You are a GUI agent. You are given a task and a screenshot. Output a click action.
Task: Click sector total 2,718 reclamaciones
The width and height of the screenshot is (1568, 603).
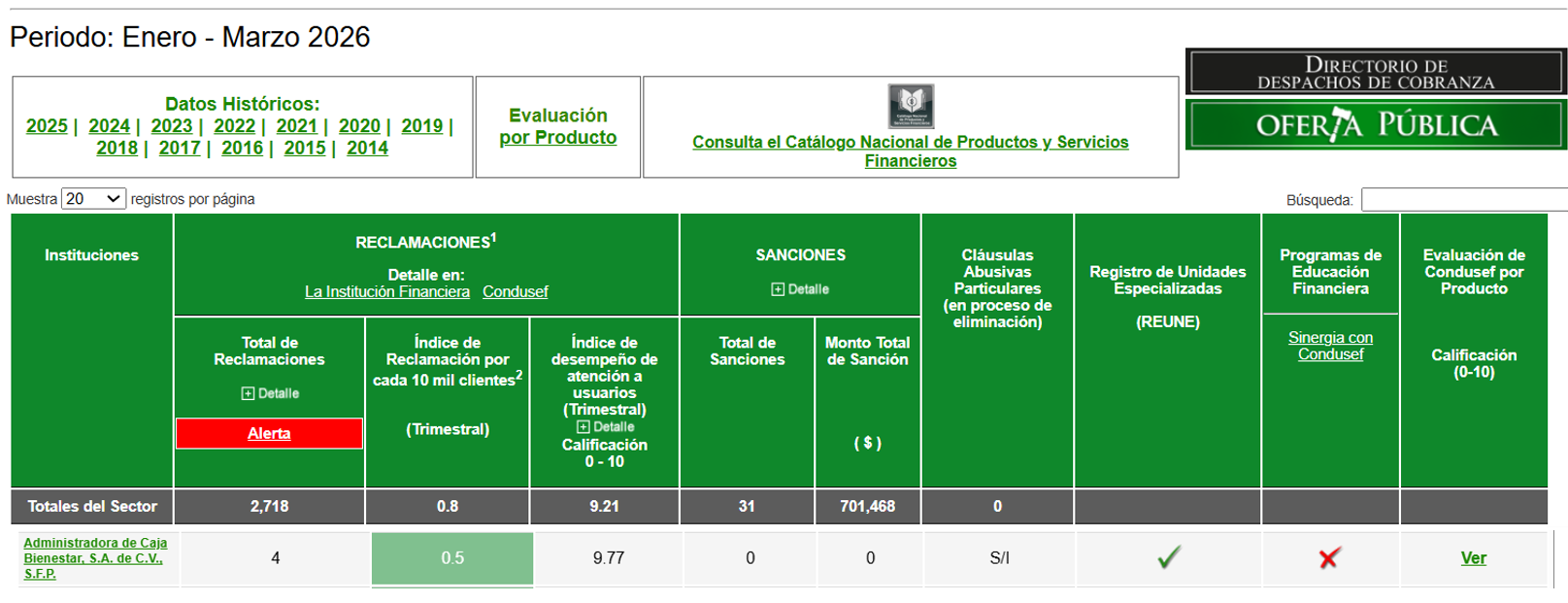pyautogui.click(x=269, y=507)
